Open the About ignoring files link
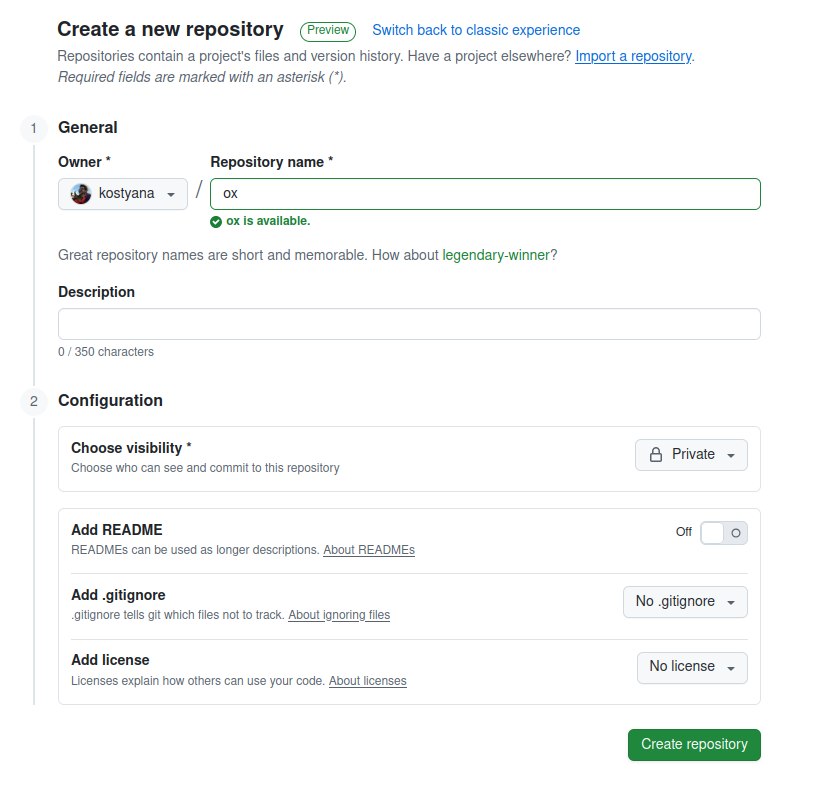This screenshot has width=840, height=785. [339, 615]
